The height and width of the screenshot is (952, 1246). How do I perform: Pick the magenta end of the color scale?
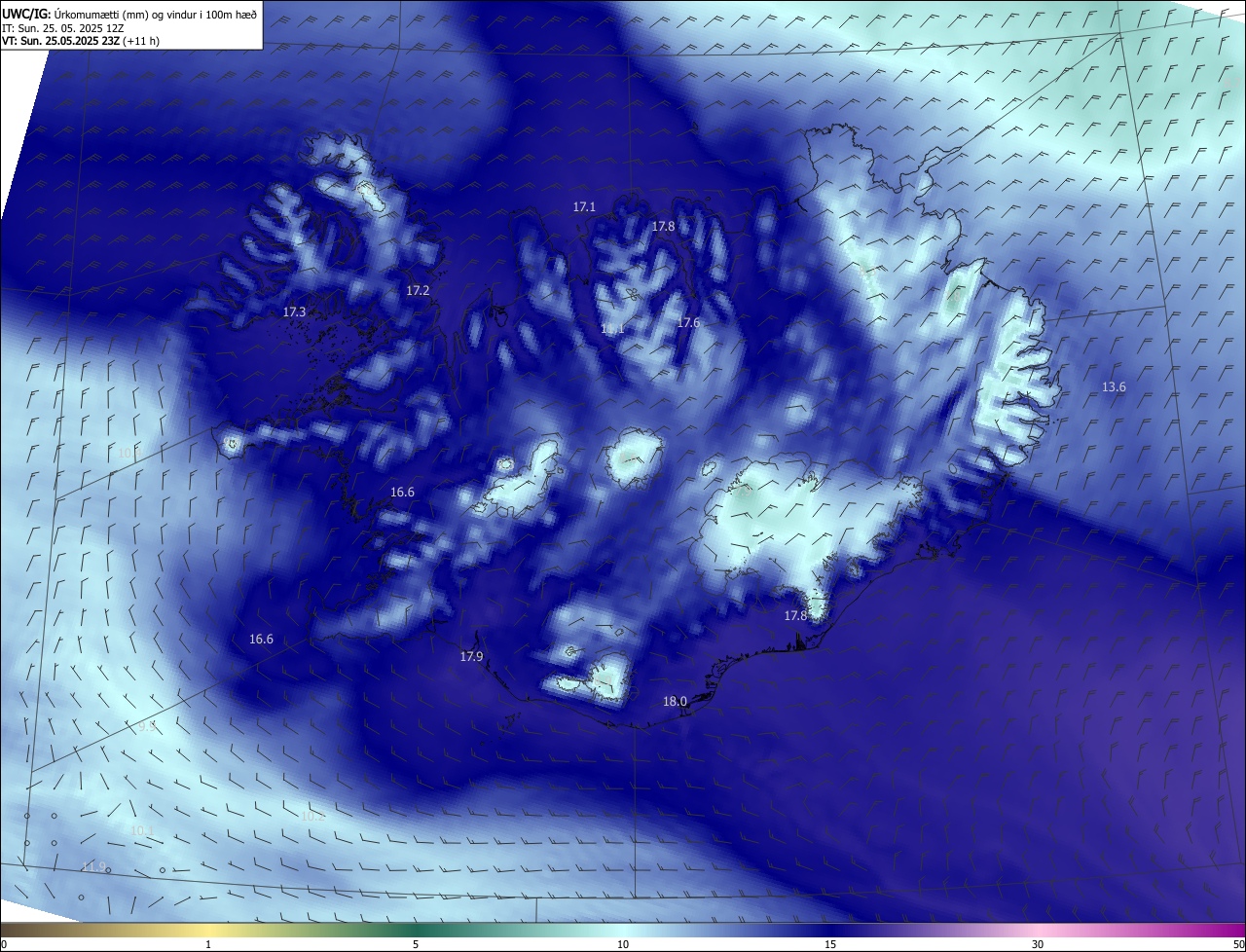click(x=1231, y=931)
